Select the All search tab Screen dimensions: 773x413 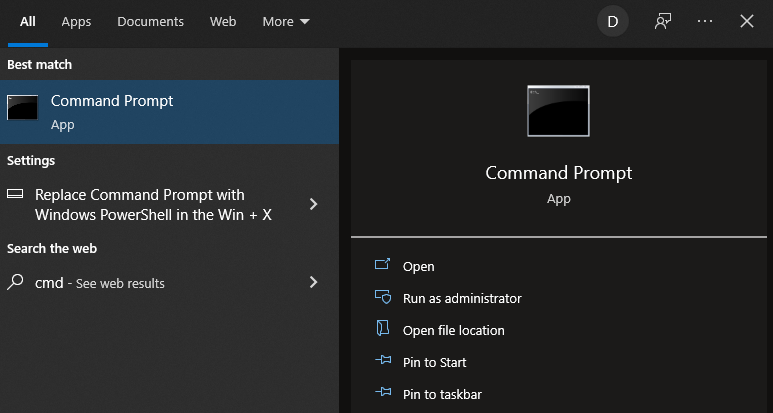[28, 22]
